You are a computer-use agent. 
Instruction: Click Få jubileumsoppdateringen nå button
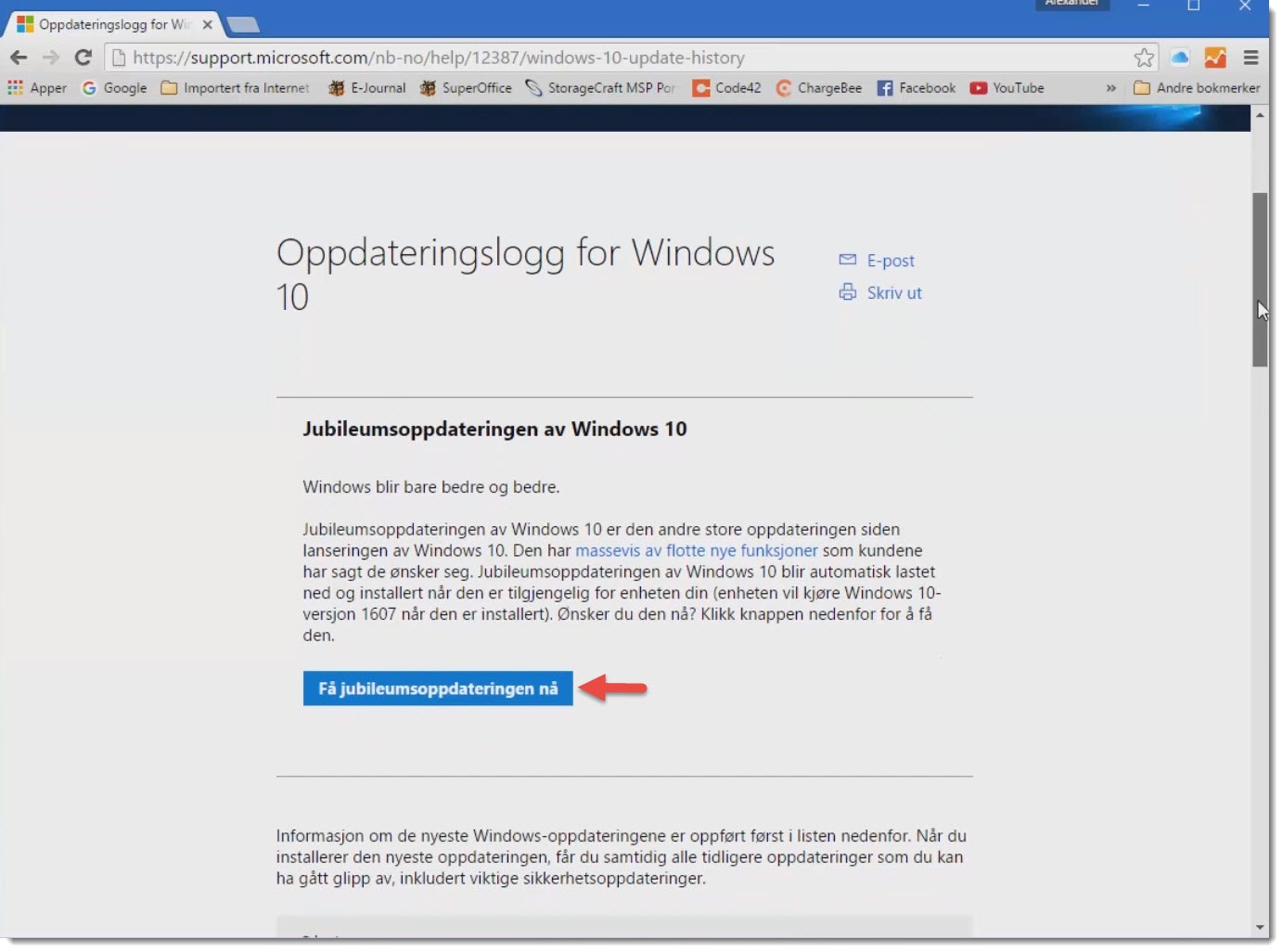coord(438,688)
